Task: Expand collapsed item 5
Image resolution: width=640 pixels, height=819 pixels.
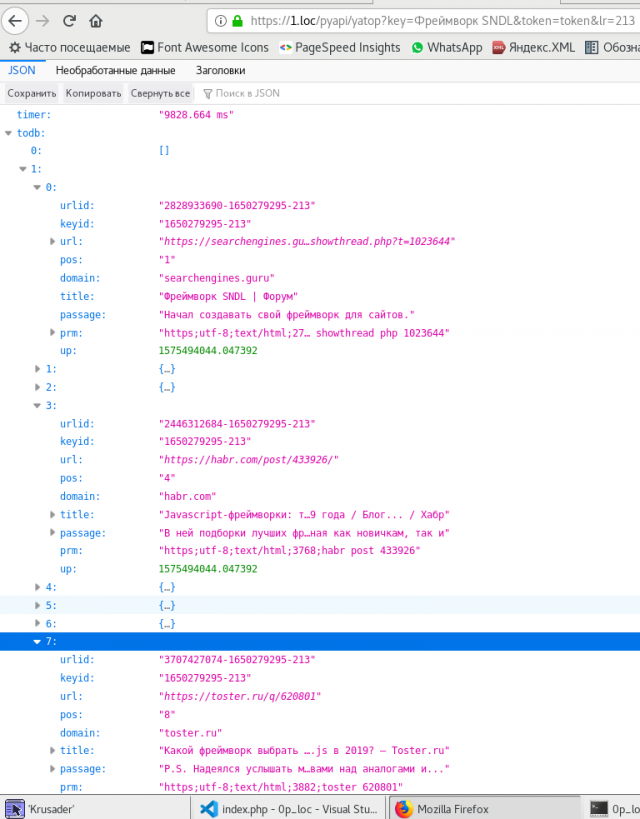Action: pyautogui.click(x=37, y=606)
